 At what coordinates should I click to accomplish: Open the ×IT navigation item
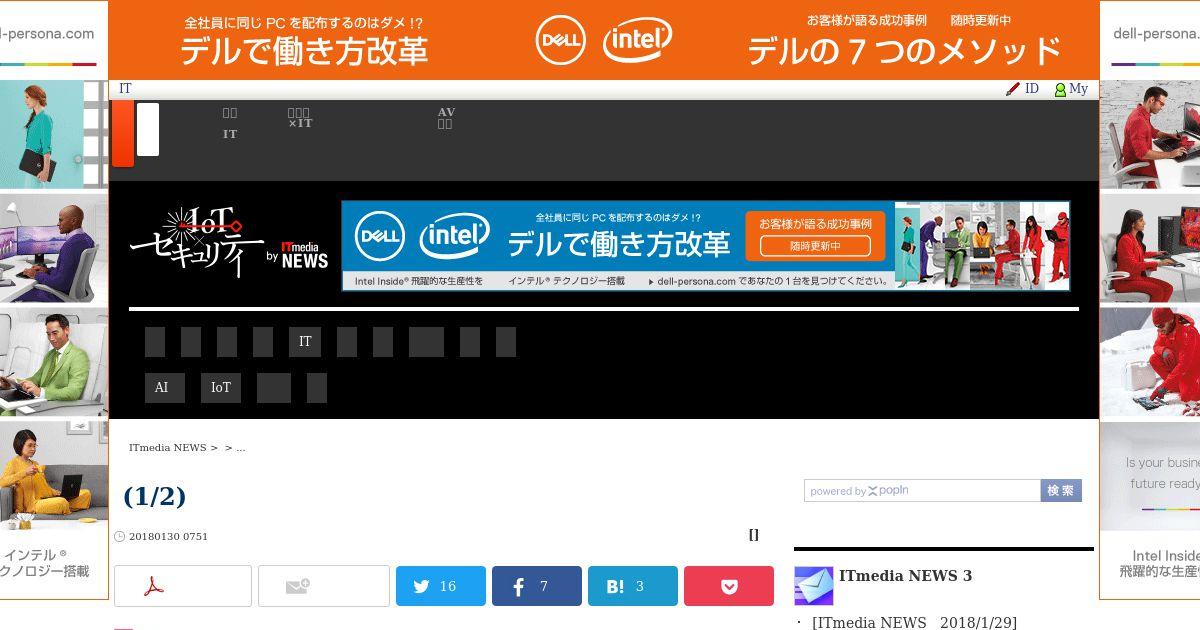[x=300, y=119]
